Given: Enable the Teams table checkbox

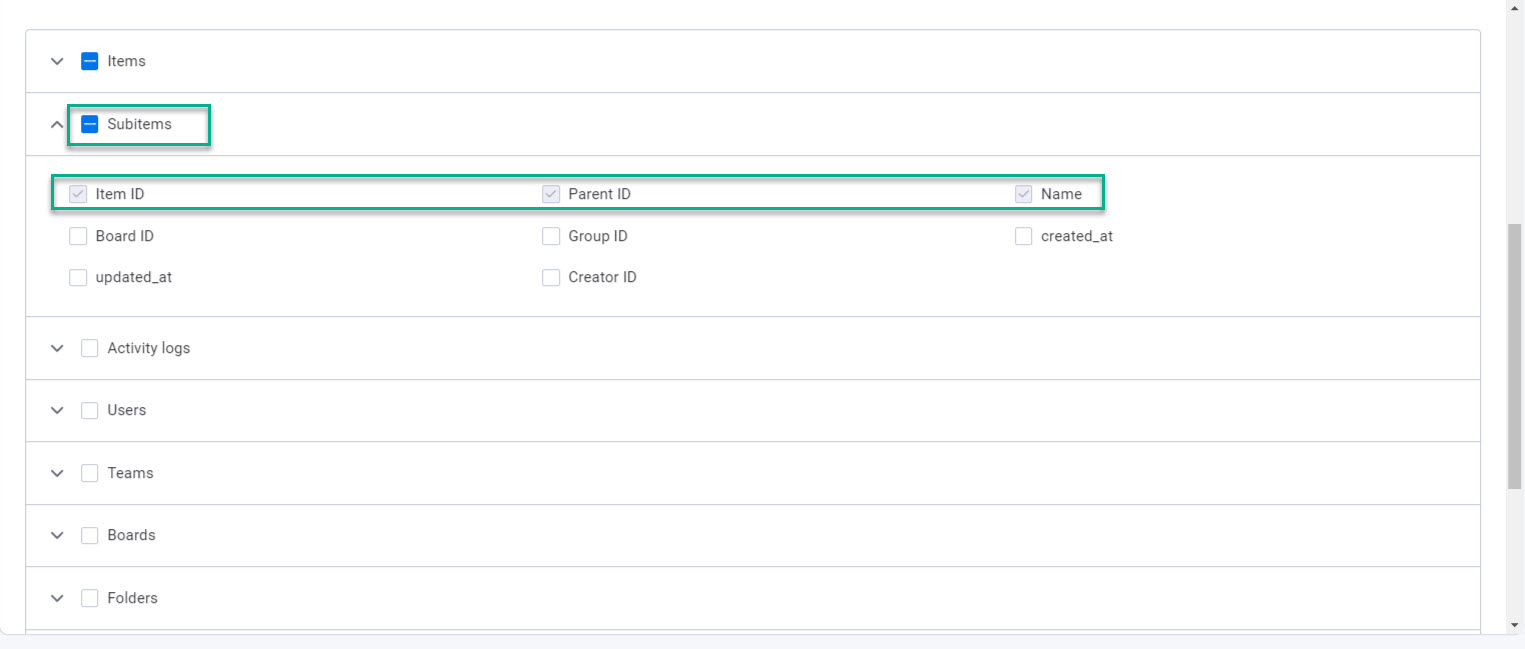Looking at the screenshot, I should (x=90, y=474).
